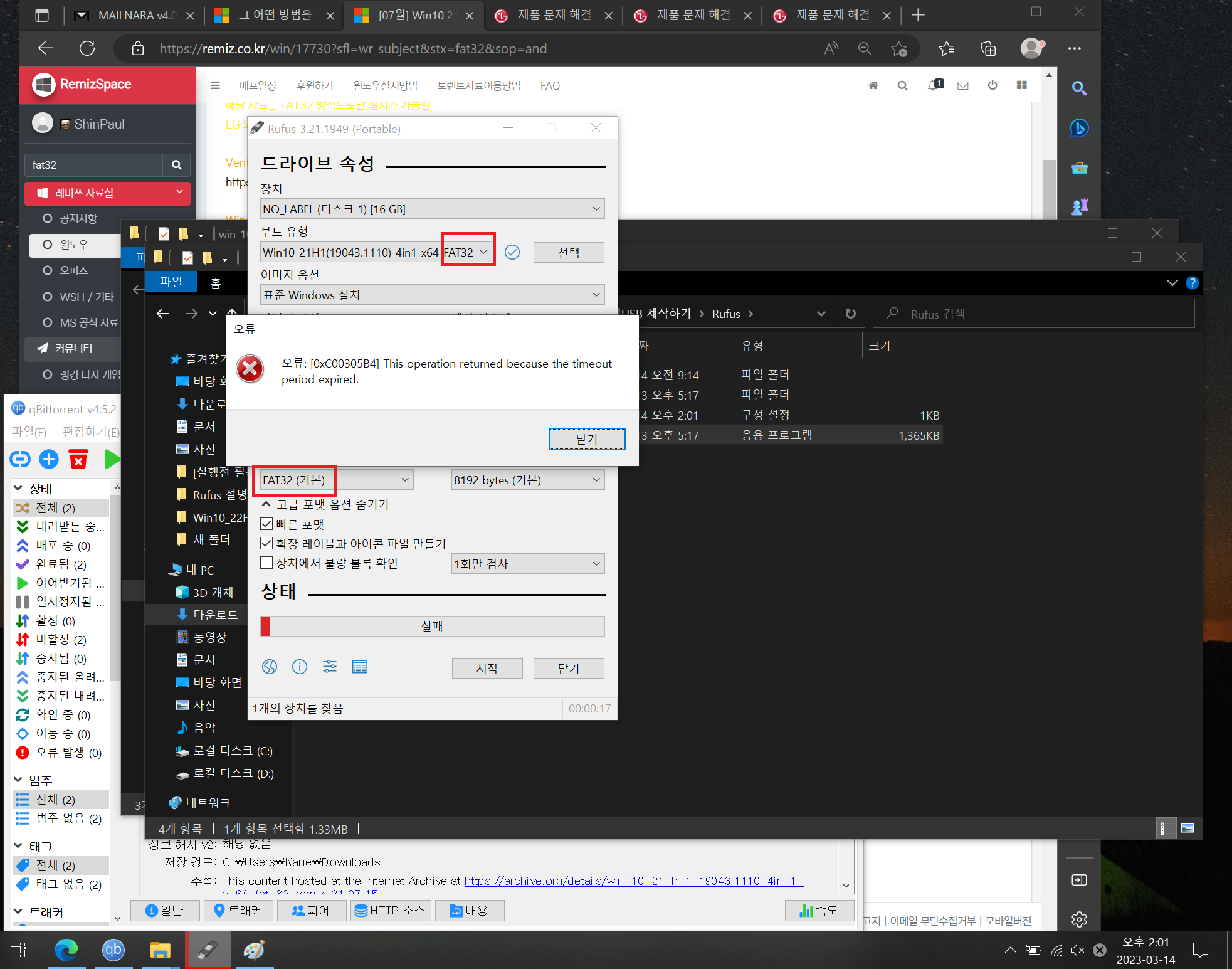Open RemizSpace notification bell
The height and width of the screenshot is (969, 1232).
tap(934, 85)
